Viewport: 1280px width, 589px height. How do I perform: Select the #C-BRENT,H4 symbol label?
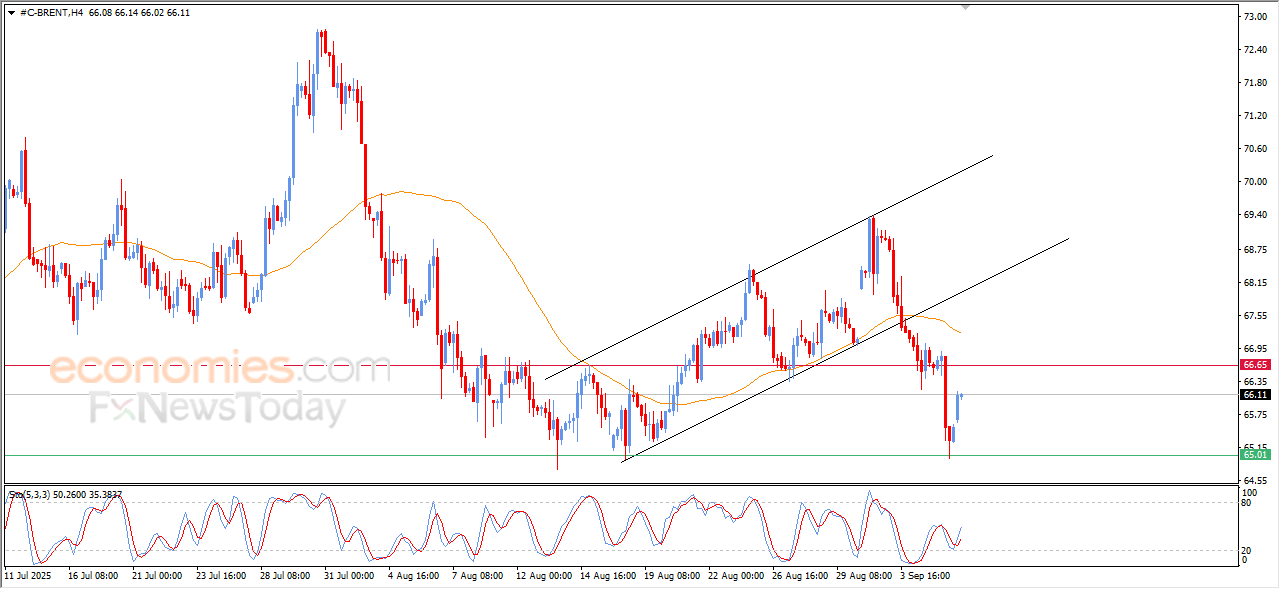point(51,12)
